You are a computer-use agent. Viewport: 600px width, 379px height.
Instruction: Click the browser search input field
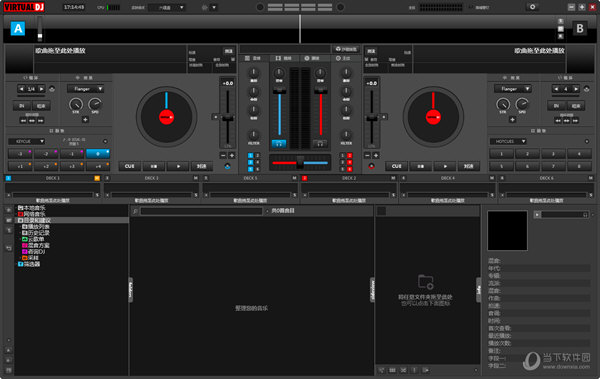[201, 211]
